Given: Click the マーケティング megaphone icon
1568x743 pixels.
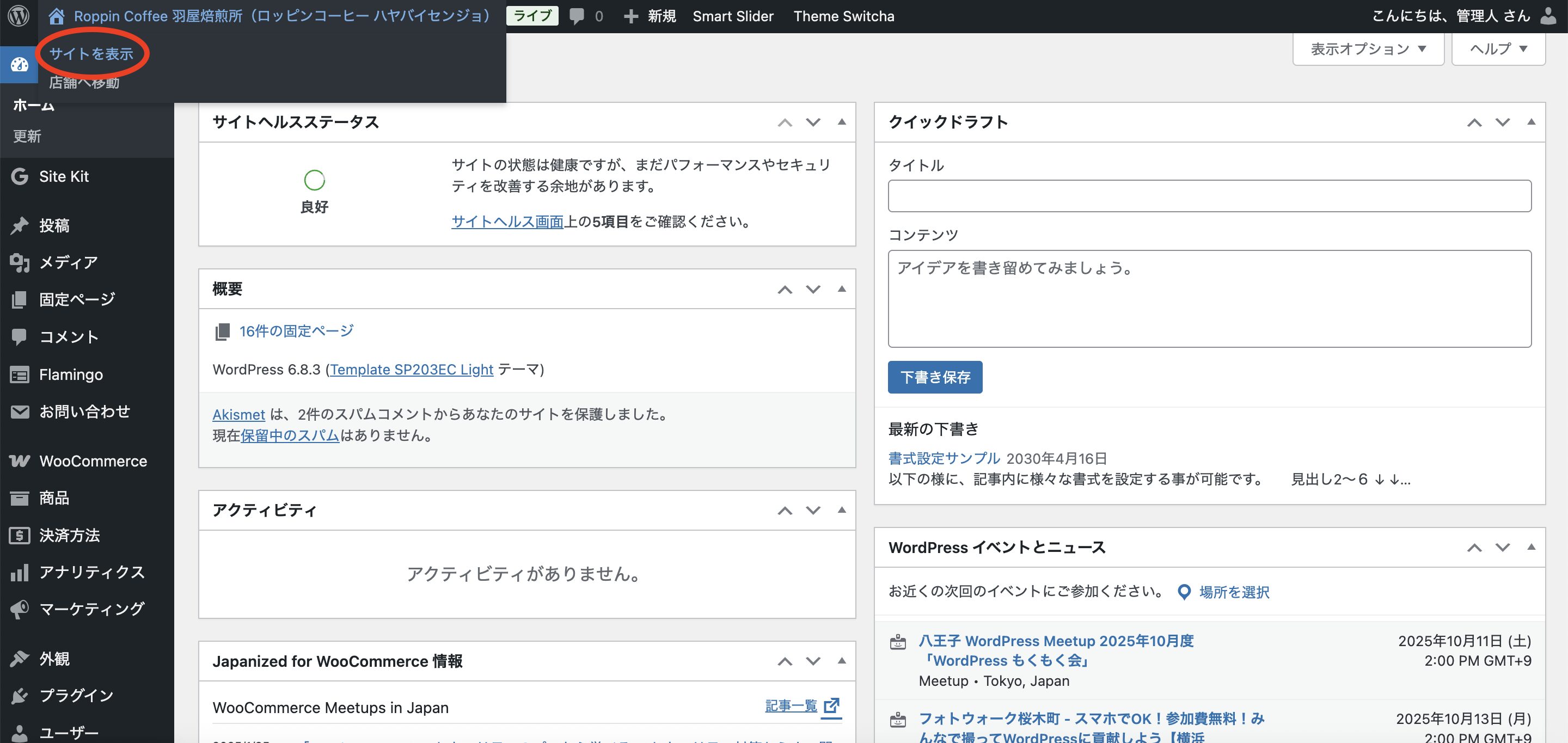Looking at the screenshot, I should coord(20,609).
